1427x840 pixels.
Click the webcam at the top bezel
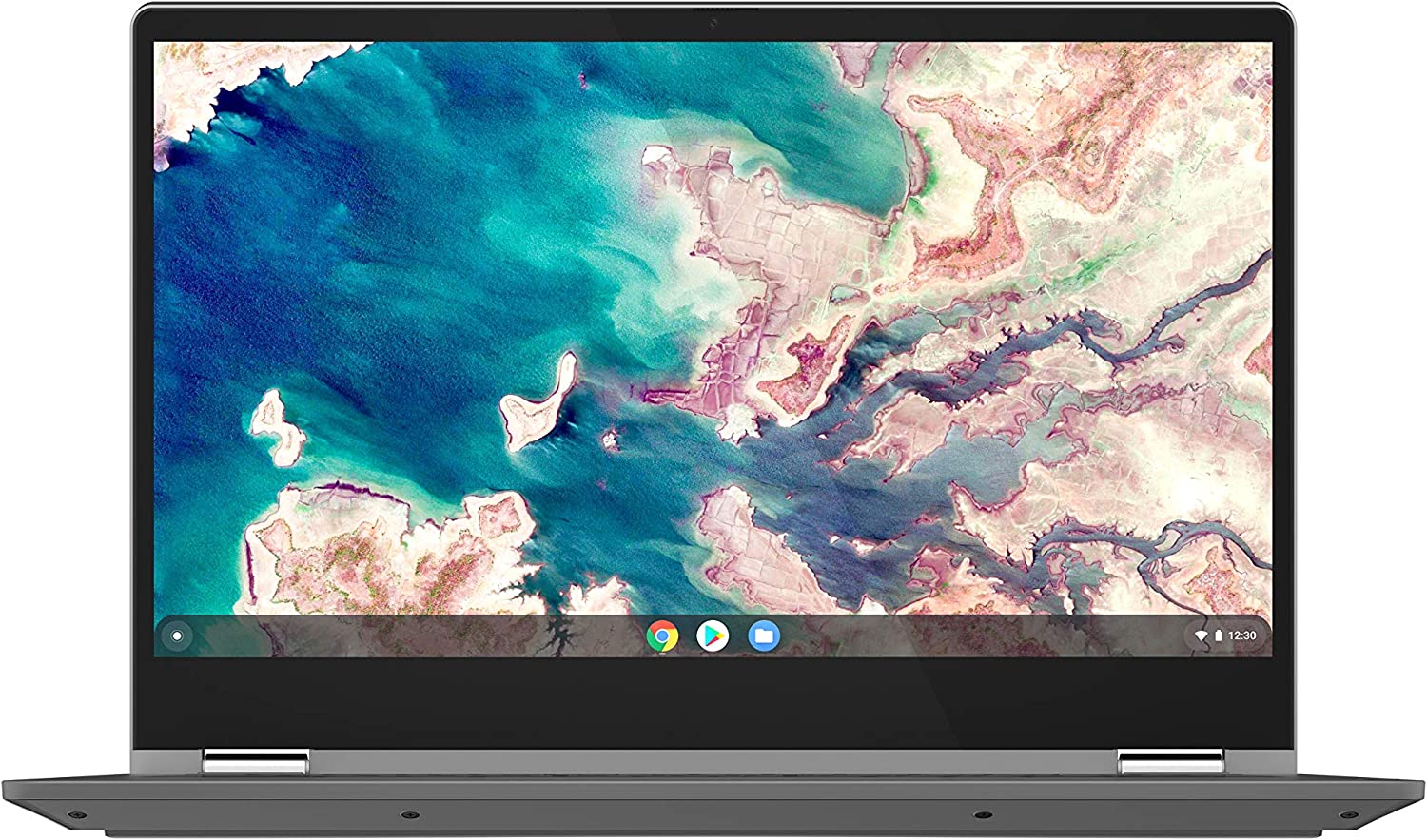click(x=713, y=23)
